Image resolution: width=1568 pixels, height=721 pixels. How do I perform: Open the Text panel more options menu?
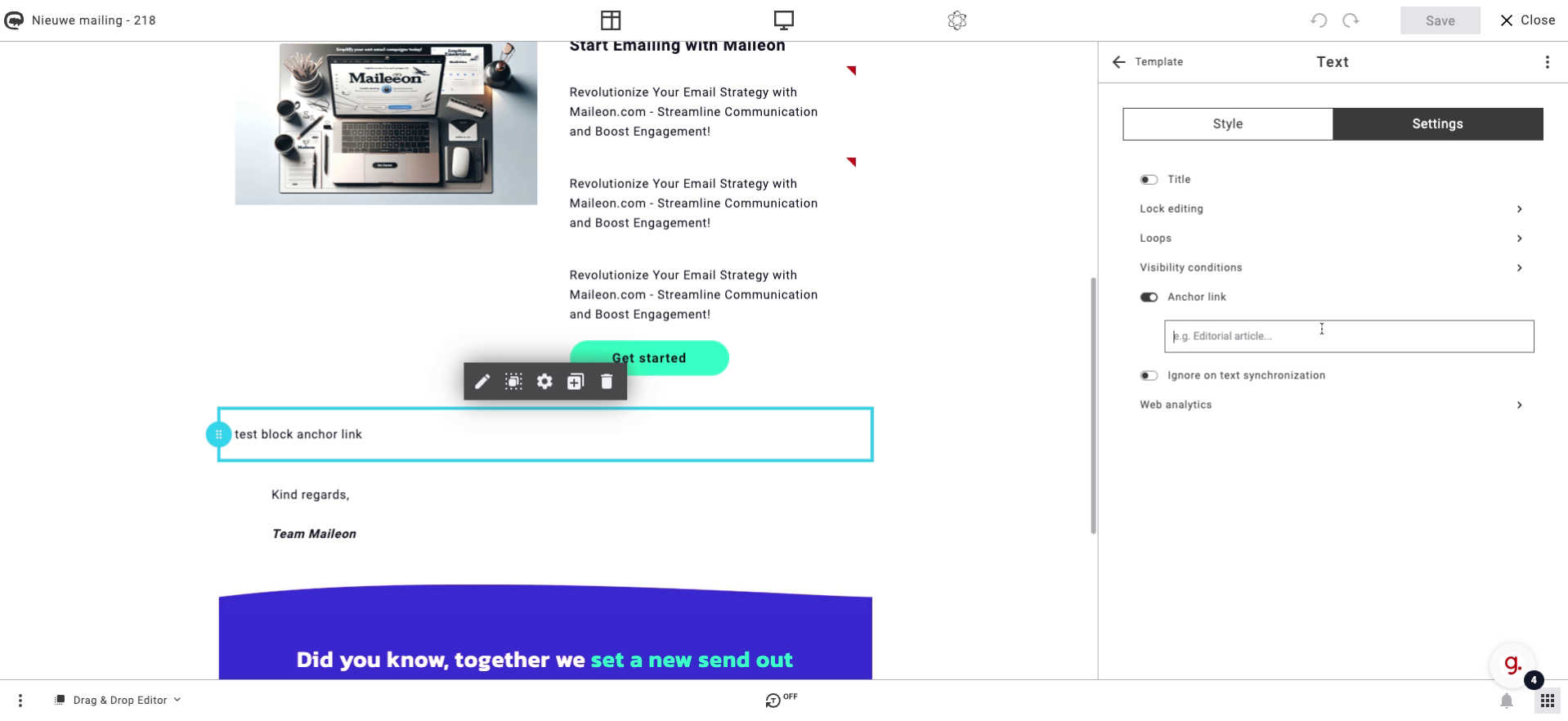(1547, 62)
